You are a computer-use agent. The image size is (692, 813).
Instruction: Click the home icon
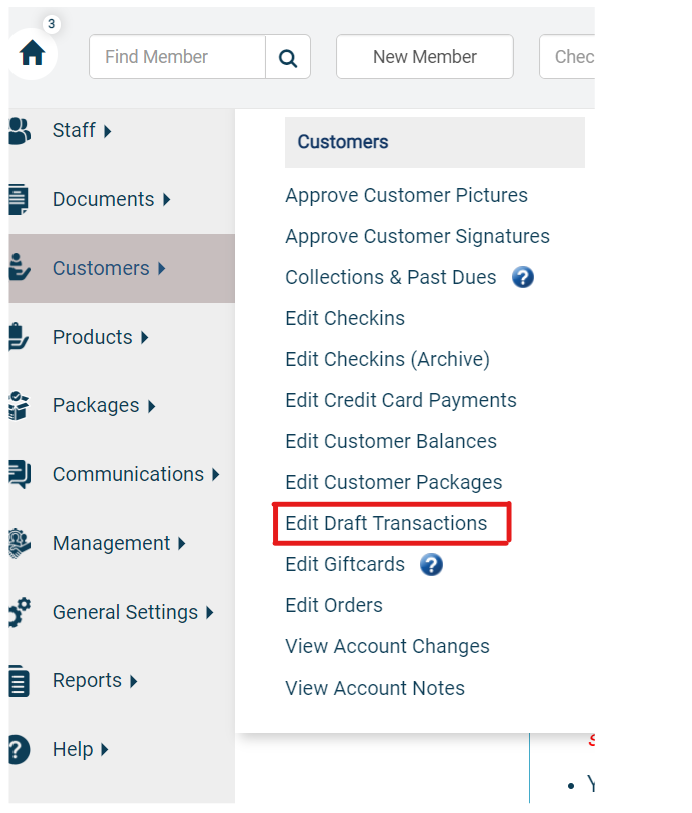pyautogui.click(x=32, y=53)
